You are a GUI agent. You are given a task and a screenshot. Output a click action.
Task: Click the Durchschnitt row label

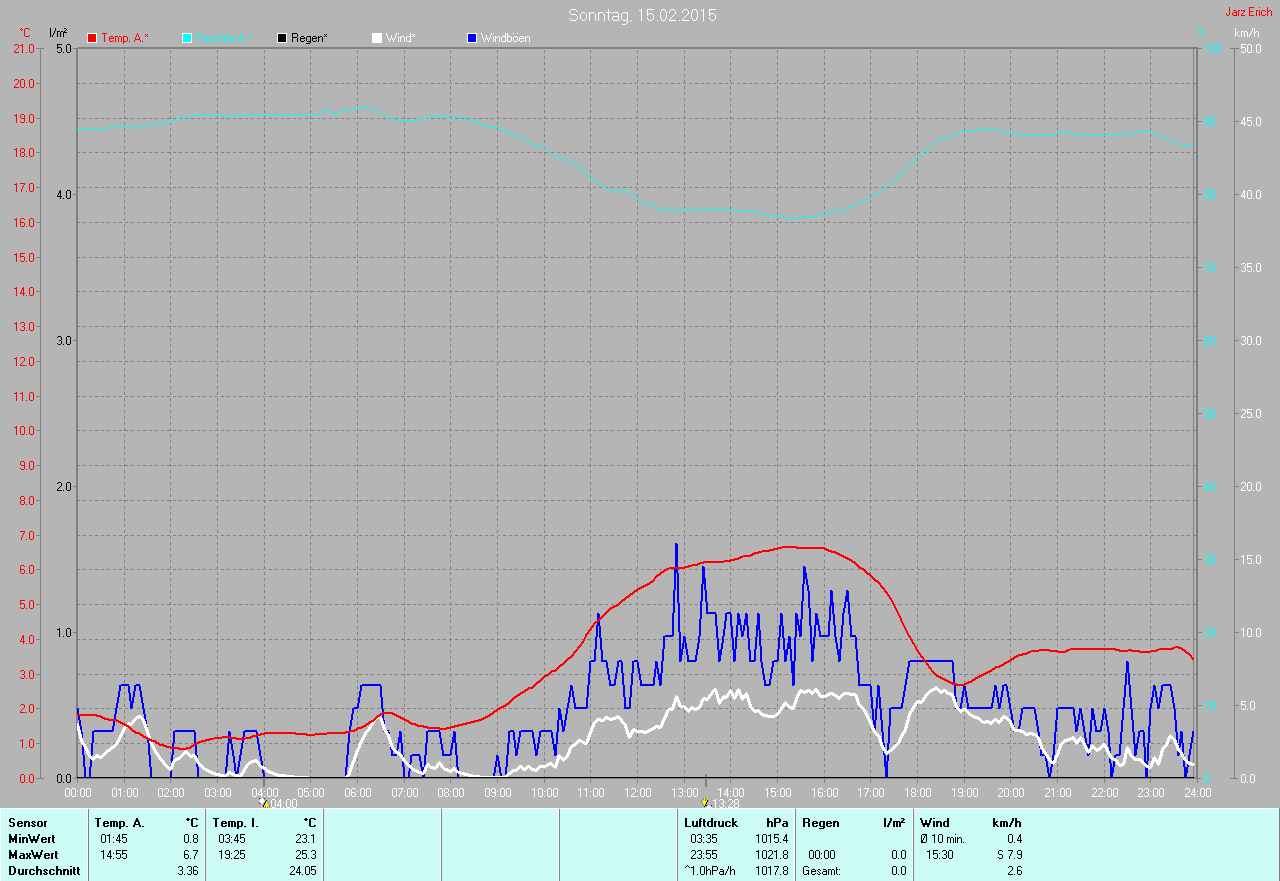44,871
